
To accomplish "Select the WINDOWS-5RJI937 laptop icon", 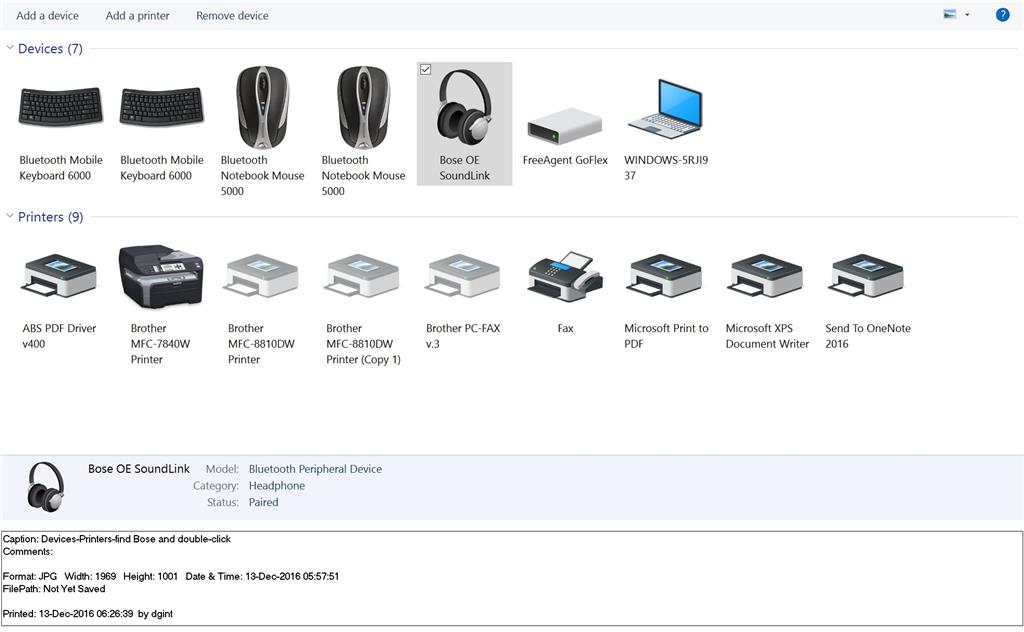I will click(x=666, y=109).
